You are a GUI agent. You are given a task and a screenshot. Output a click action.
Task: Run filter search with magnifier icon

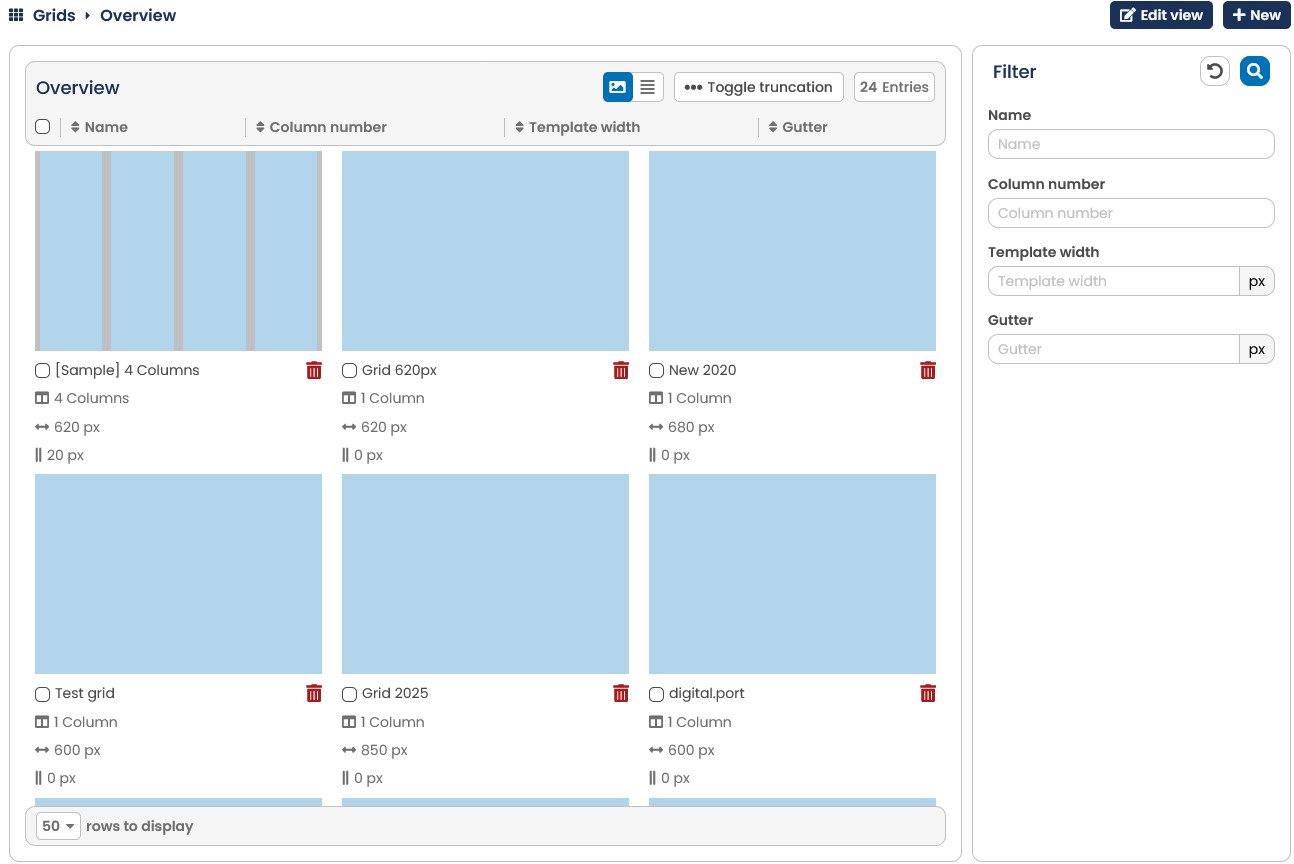(1255, 71)
